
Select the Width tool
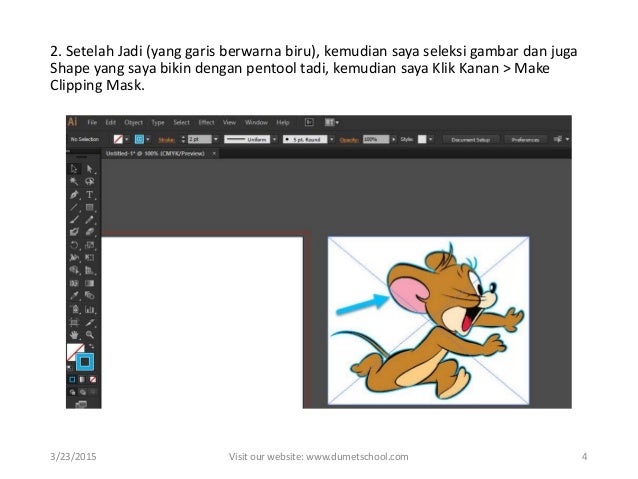[74, 258]
